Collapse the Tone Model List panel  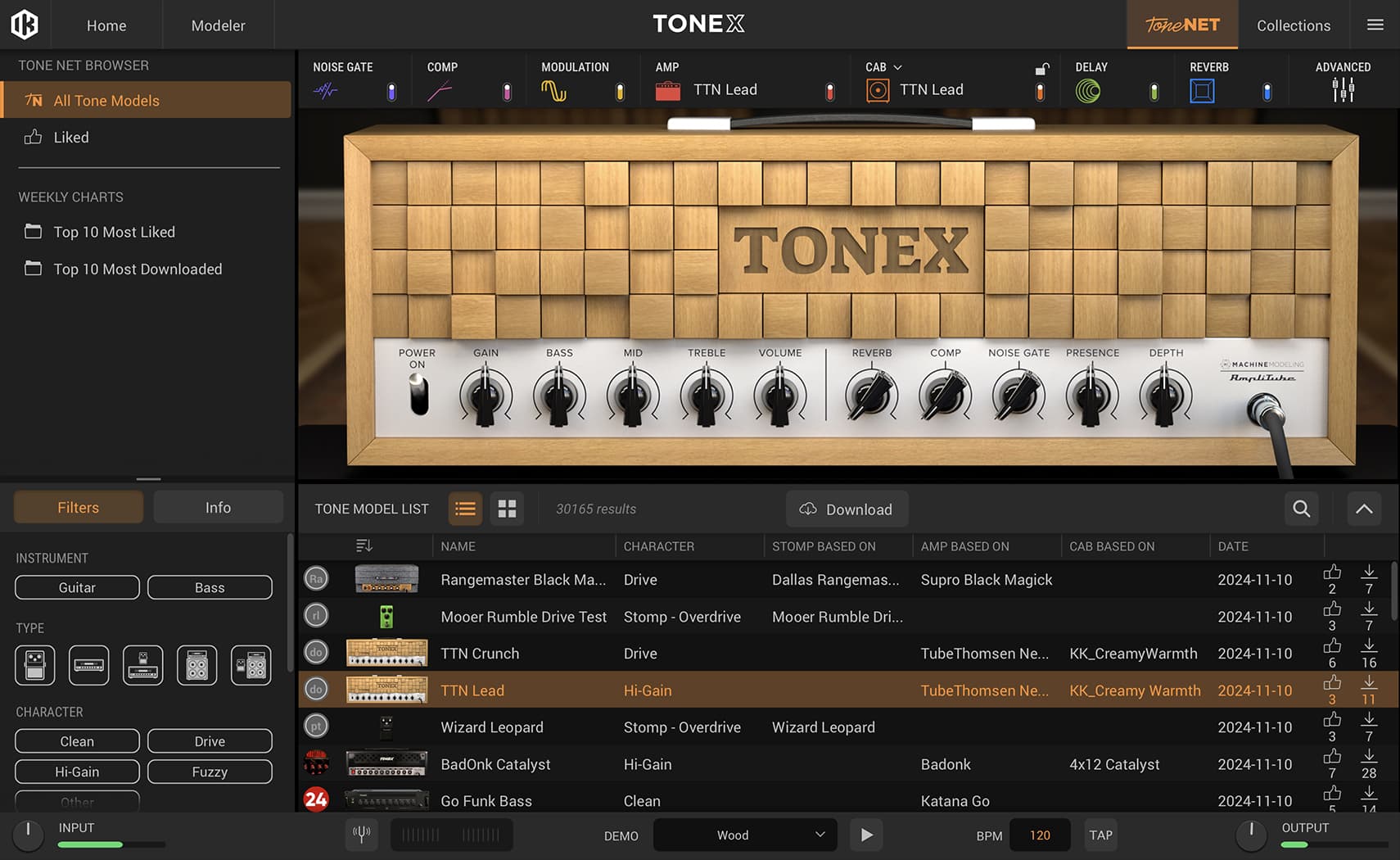click(1364, 509)
